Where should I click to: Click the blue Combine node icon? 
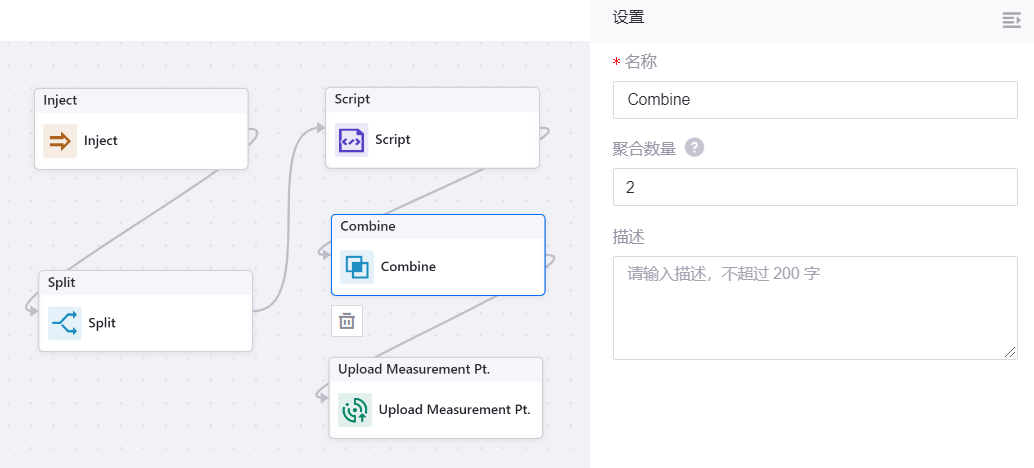pos(357,267)
